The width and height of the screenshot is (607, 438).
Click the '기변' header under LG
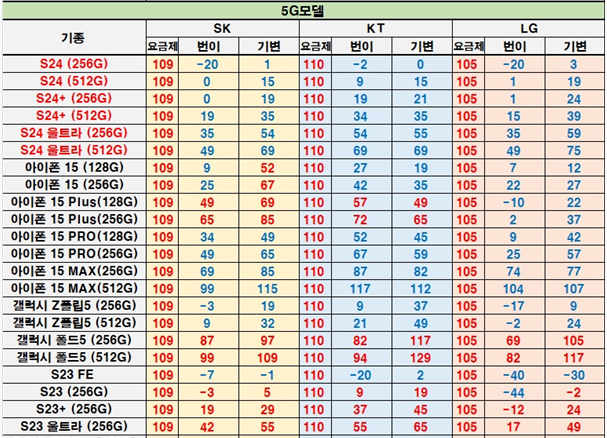coord(575,46)
